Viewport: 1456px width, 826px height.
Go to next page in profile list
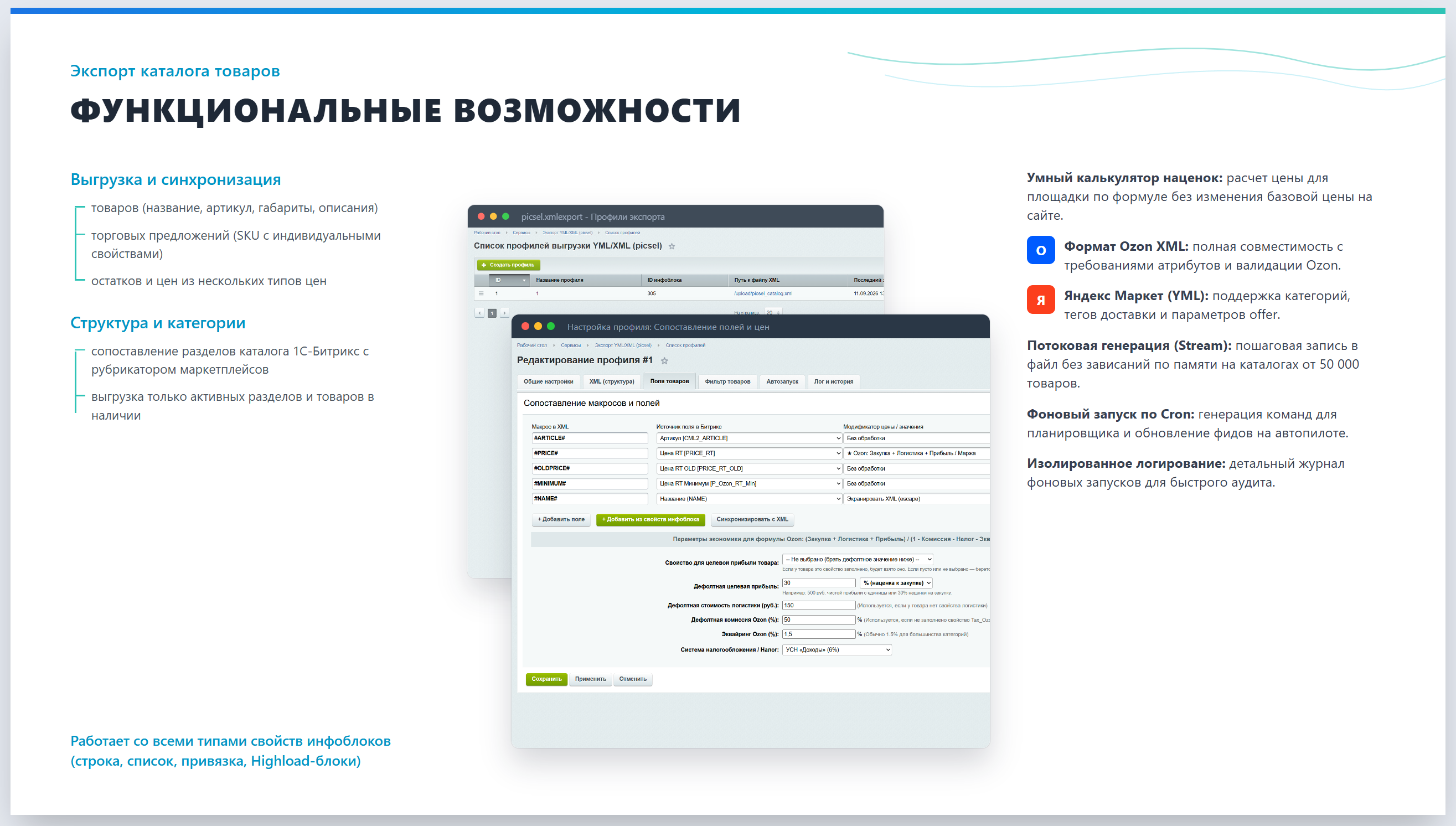504,313
